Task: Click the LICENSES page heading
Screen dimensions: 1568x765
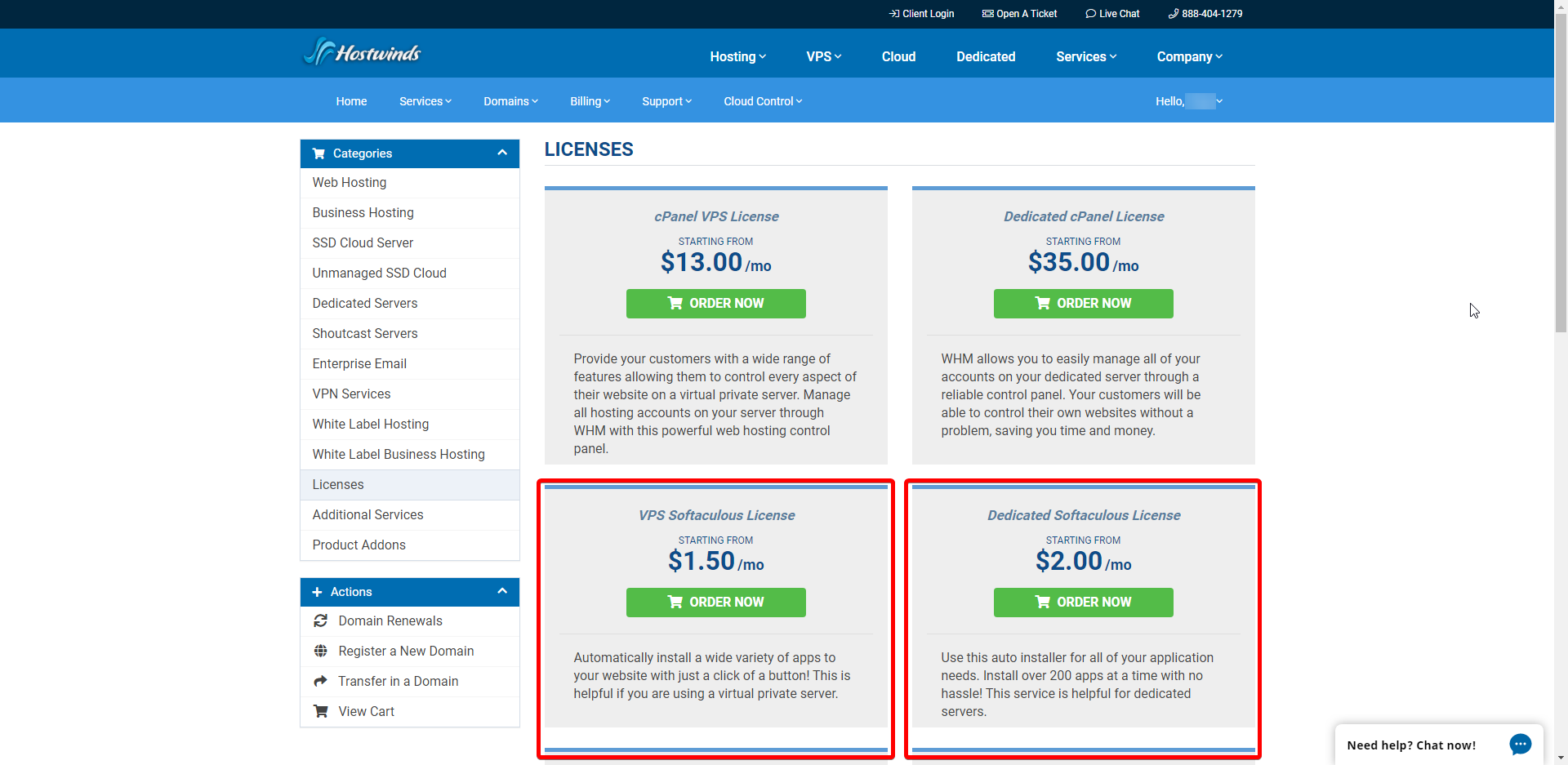Action: 589,149
